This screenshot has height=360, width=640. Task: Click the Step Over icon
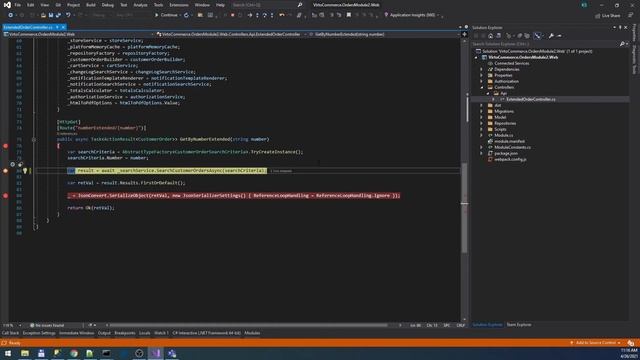pyautogui.click(x=264, y=15)
